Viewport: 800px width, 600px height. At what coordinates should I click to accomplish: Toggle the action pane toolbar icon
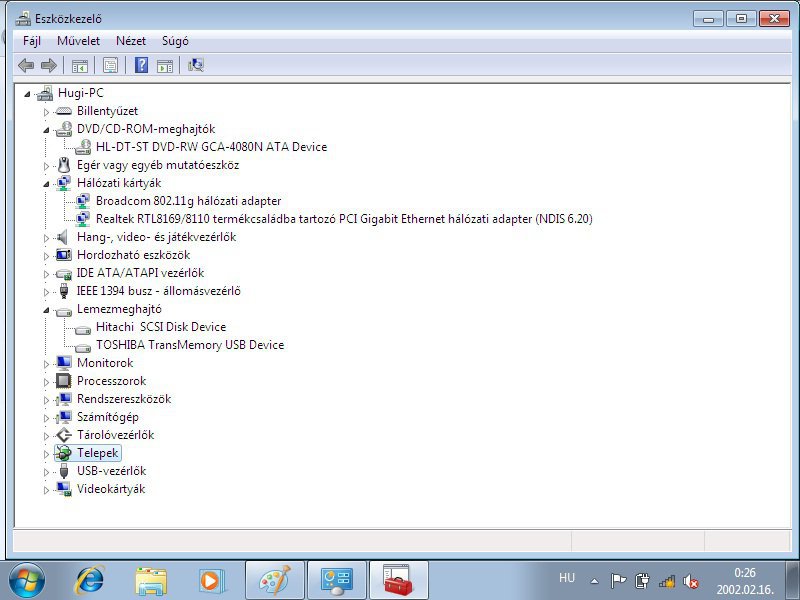[165, 65]
